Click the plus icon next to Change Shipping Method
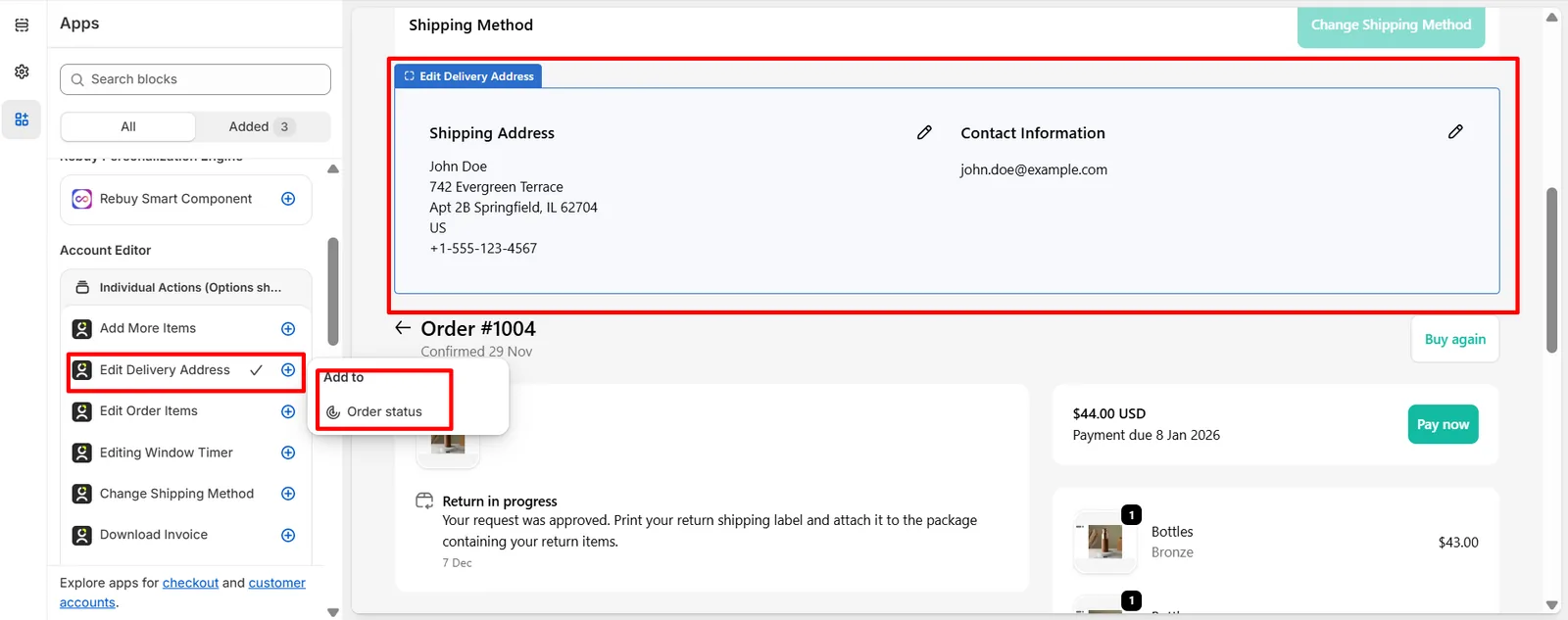The width and height of the screenshot is (1568, 620). 288,494
